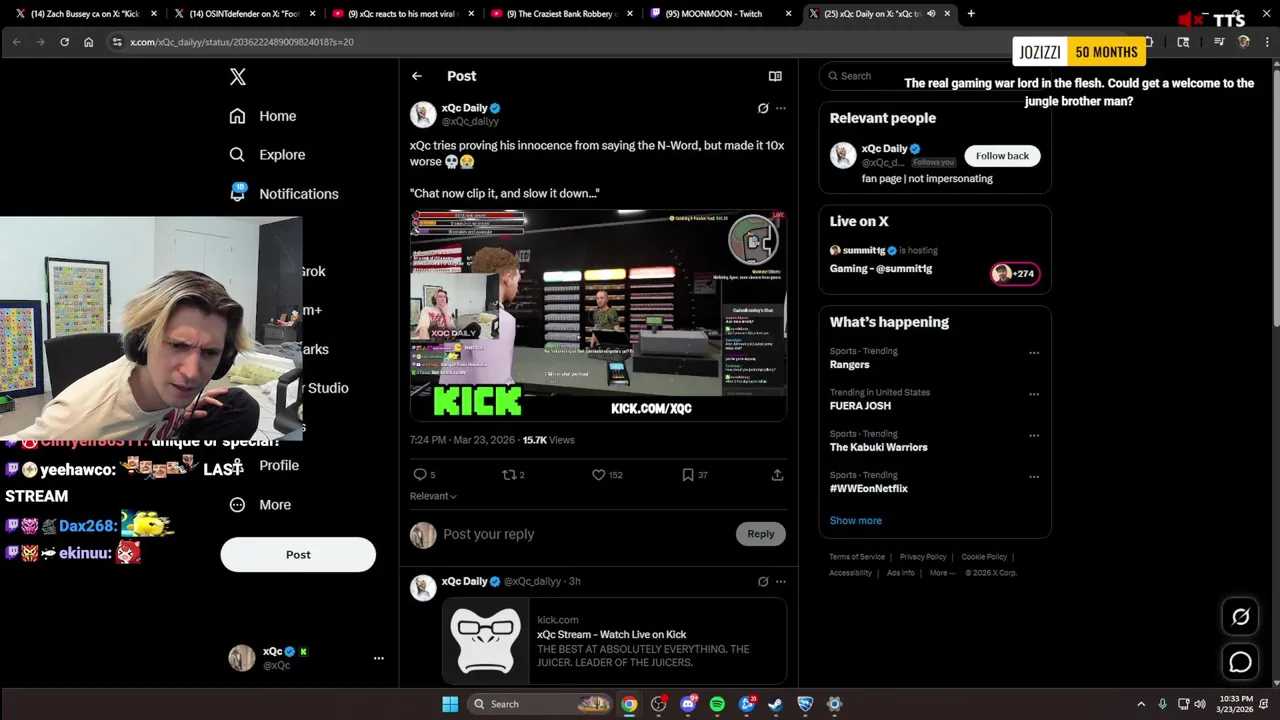Open Chrome three-dot menu
Screen dimensions: 1280x720
1267,42
